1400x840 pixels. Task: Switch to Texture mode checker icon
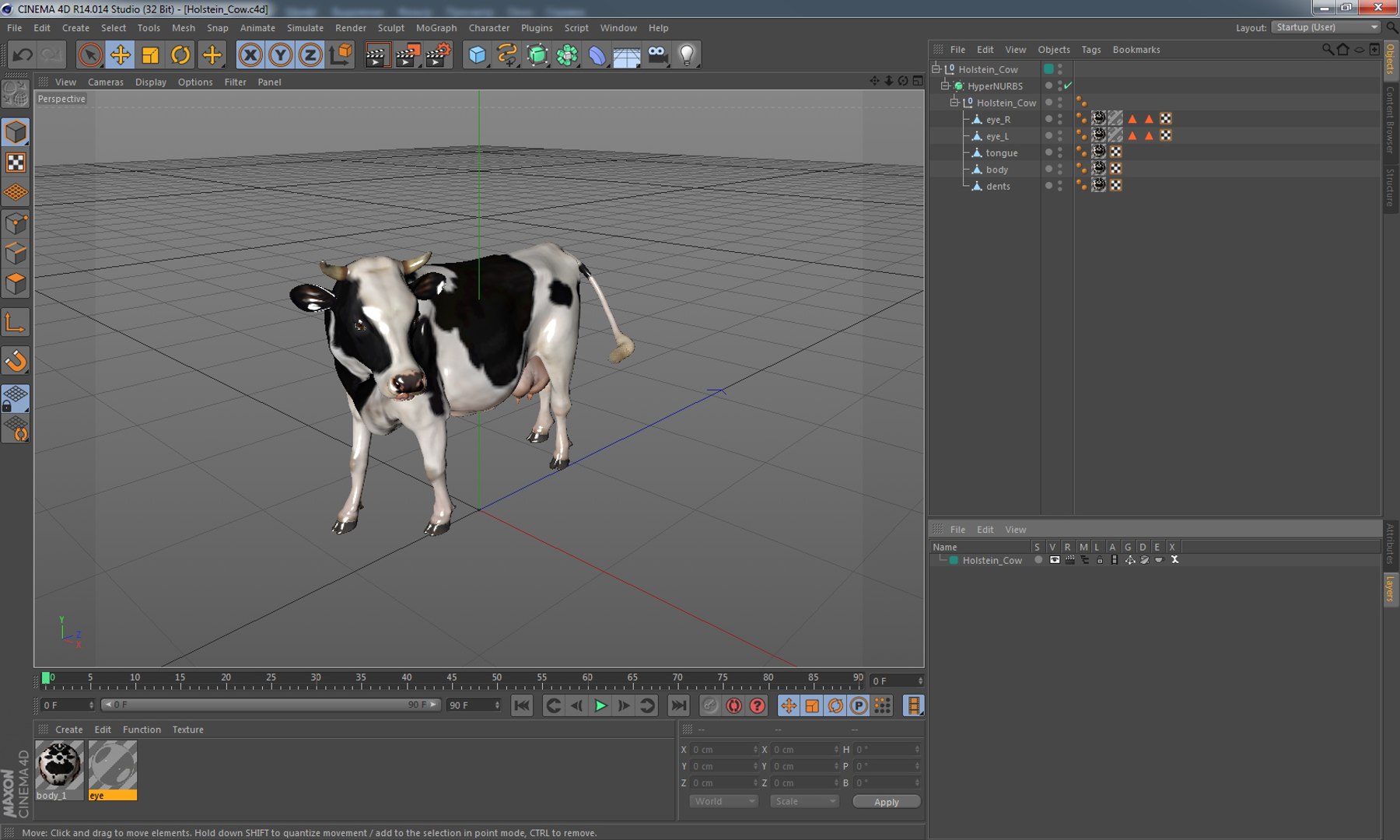16,163
